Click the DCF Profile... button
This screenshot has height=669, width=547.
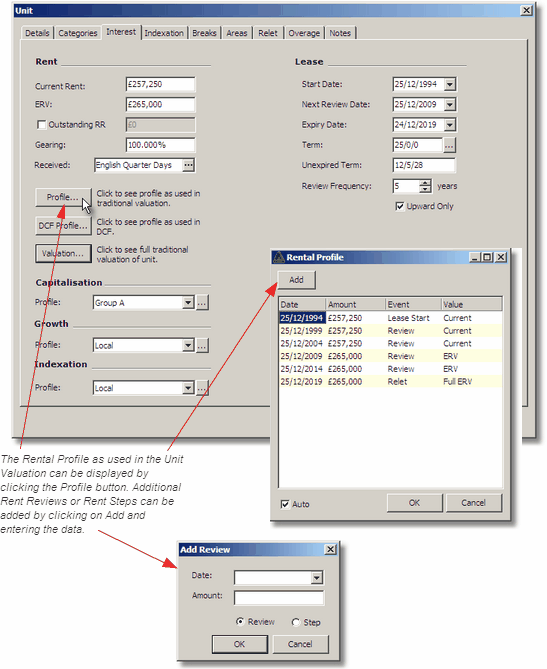point(63,226)
